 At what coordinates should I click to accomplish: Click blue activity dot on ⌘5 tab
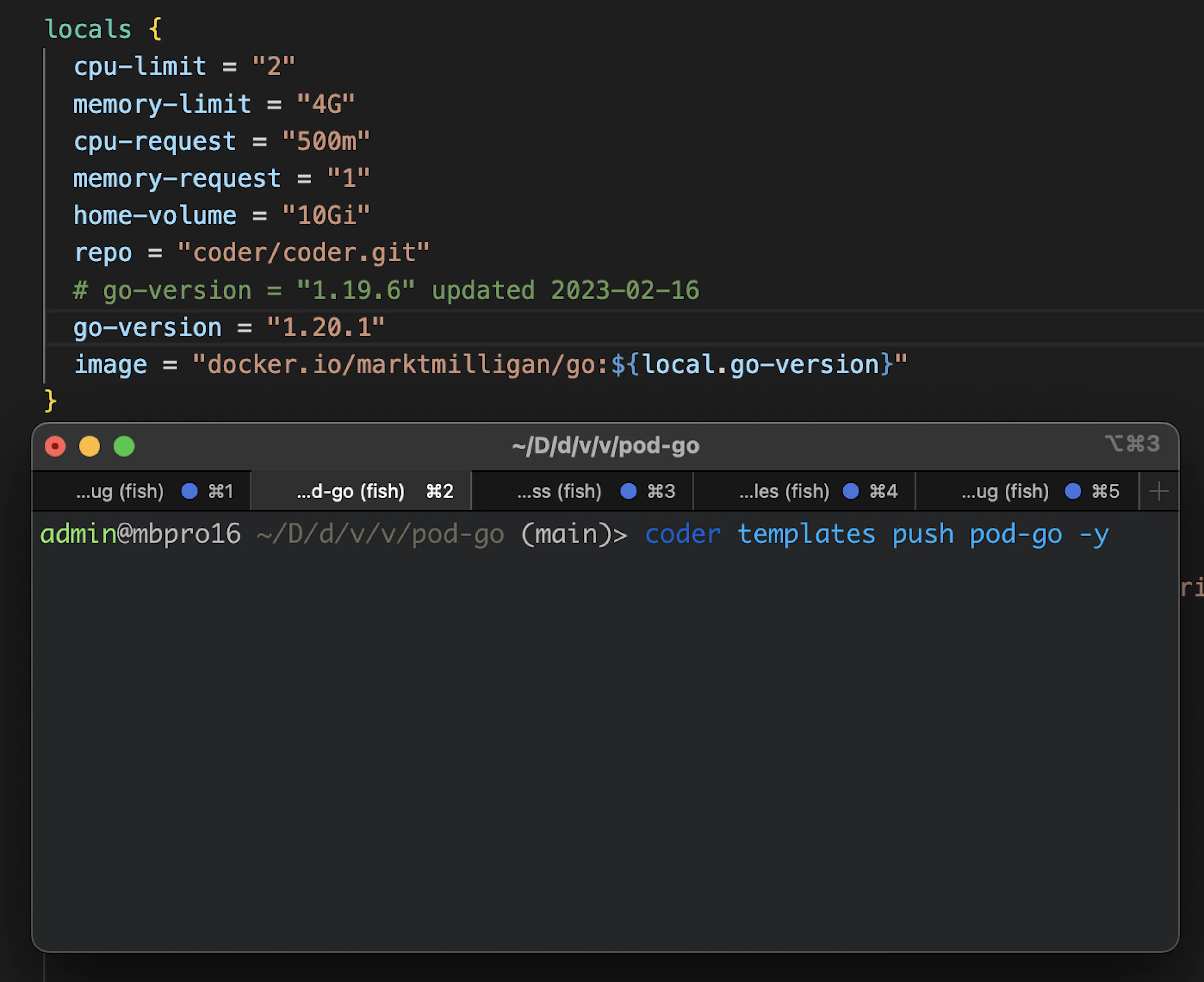tap(1073, 491)
